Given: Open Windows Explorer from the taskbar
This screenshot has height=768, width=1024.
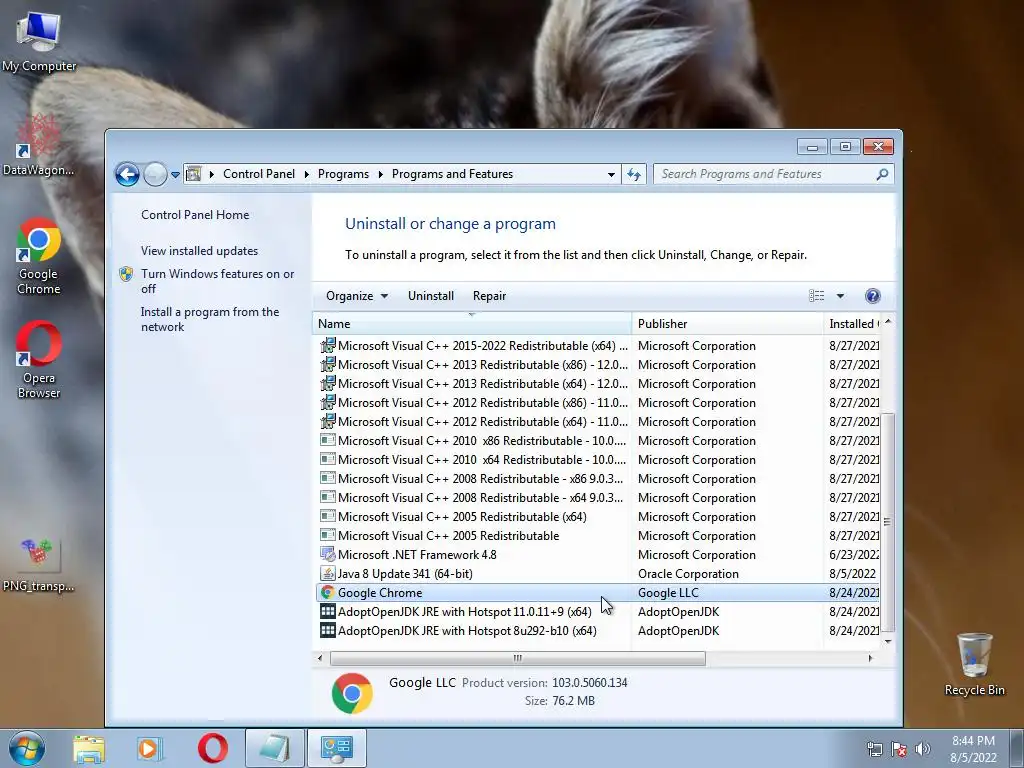Looking at the screenshot, I should (x=89, y=749).
